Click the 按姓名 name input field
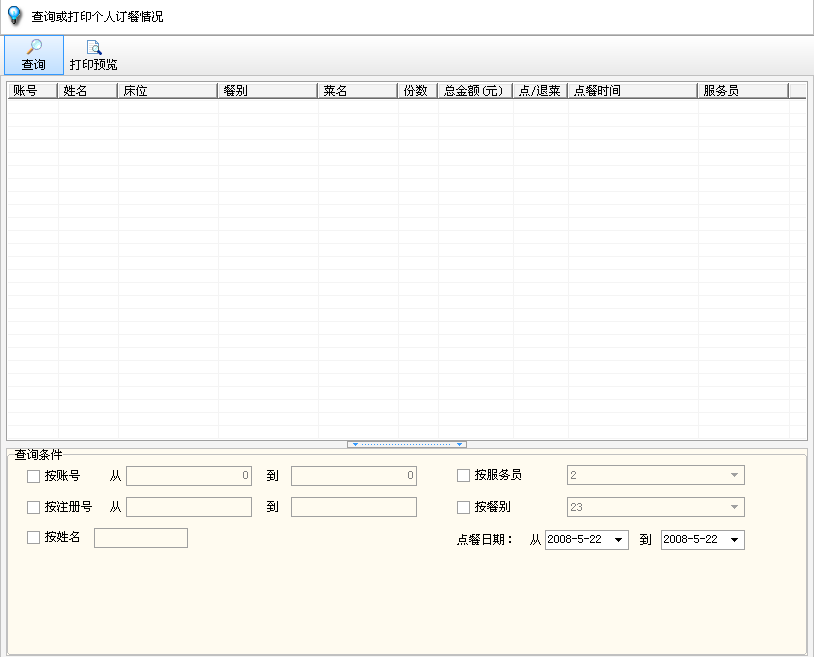814x657 pixels. point(141,538)
